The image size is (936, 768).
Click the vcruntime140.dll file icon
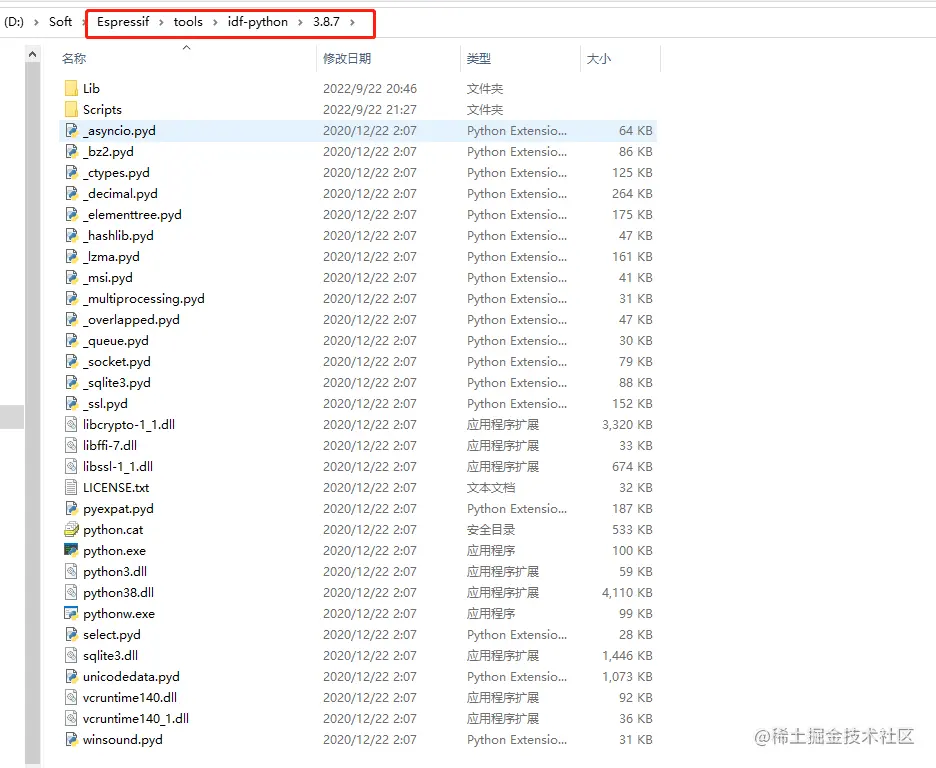pyautogui.click(x=71, y=698)
